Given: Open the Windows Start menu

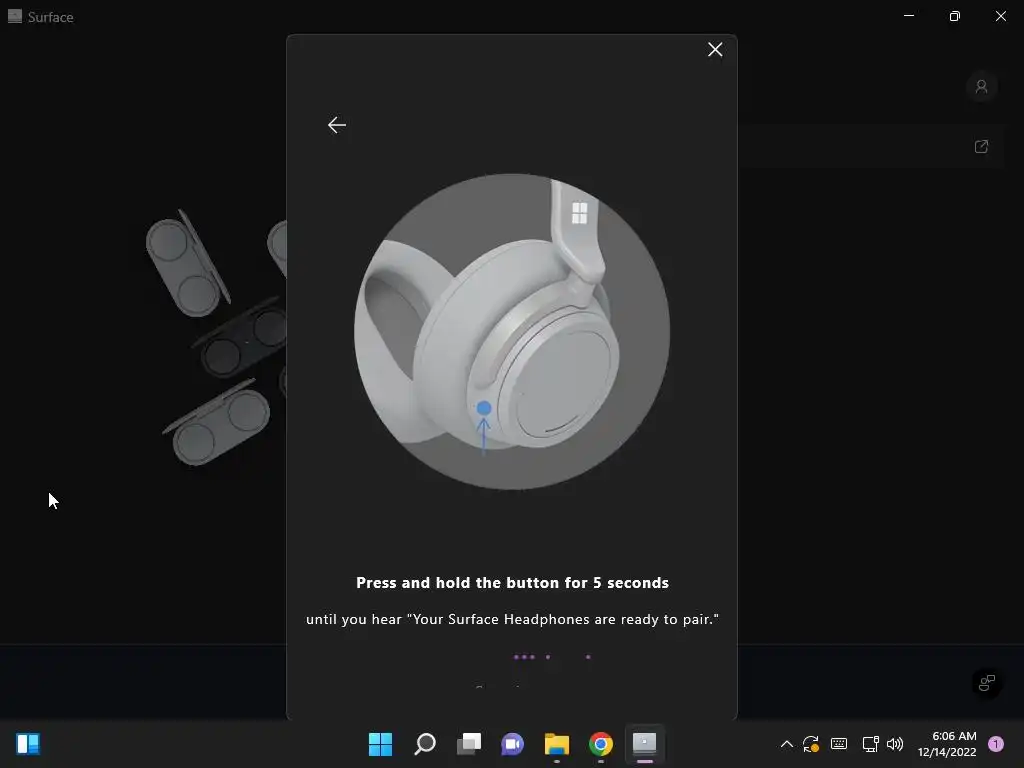Looking at the screenshot, I should click(x=380, y=744).
